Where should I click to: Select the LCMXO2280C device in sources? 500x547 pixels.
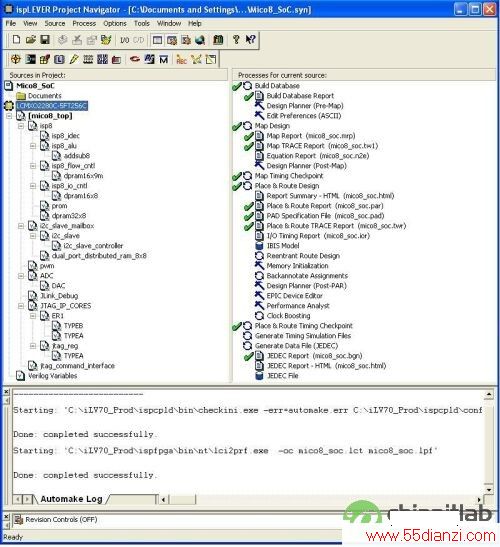(52, 106)
